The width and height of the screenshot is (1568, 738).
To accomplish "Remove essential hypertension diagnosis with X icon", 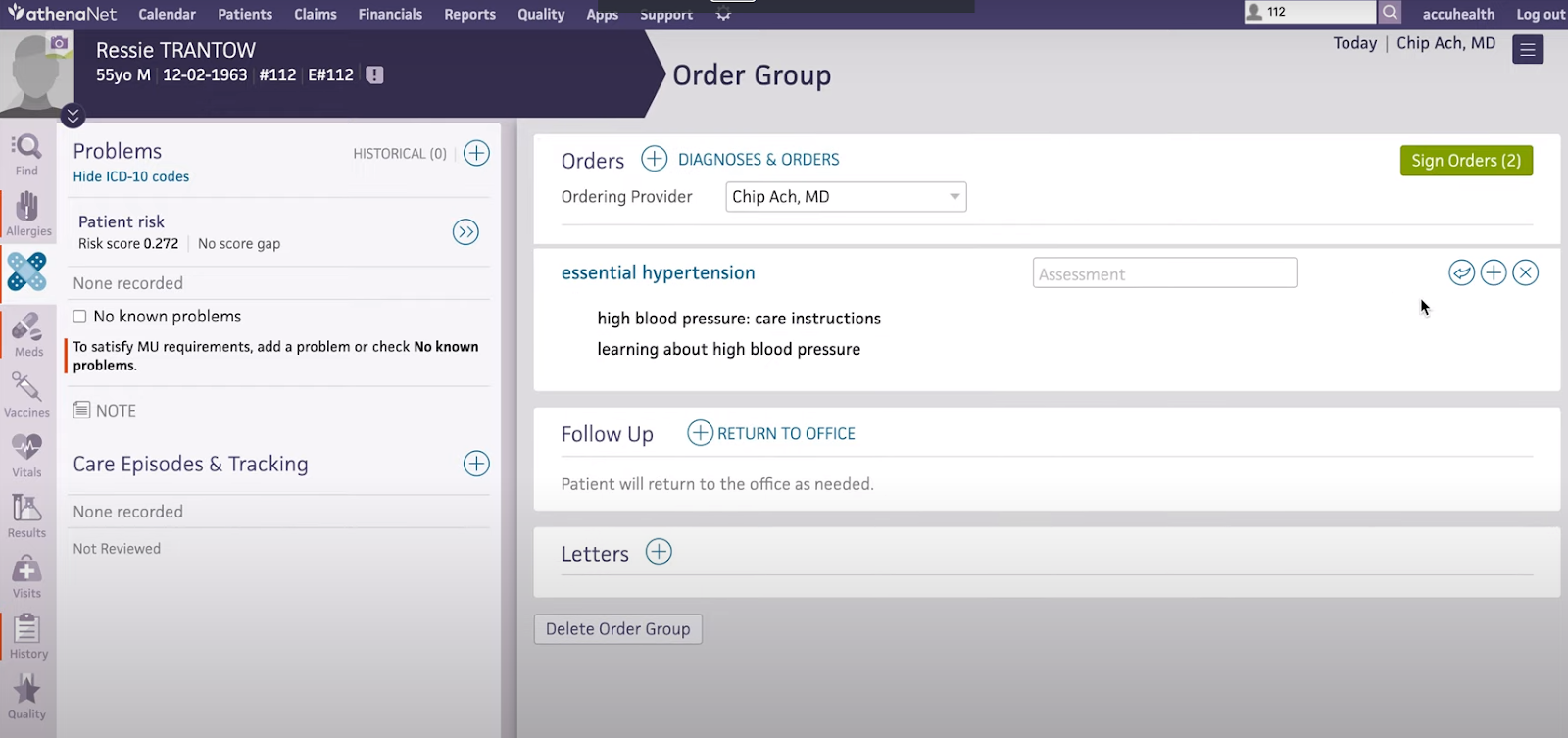I will pos(1525,272).
